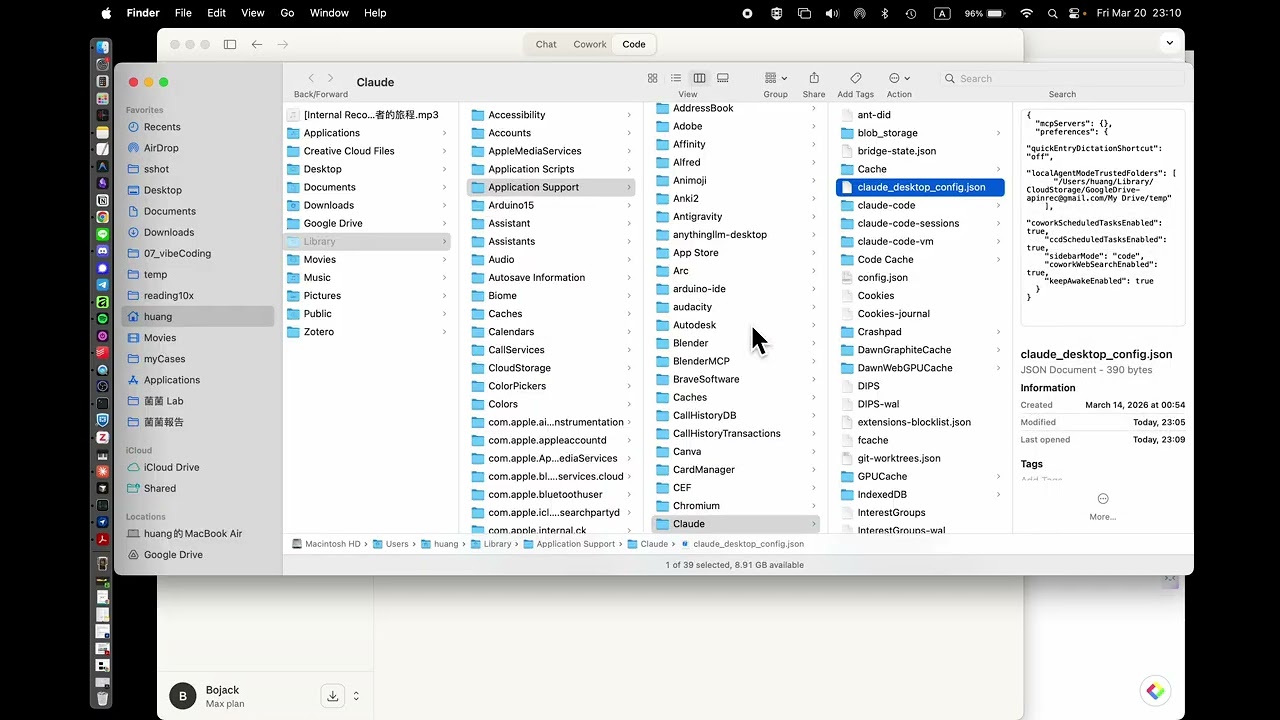Expand the Crashpad folder chevron
Image resolution: width=1280 pixels, height=720 pixels.
click(998, 332)
